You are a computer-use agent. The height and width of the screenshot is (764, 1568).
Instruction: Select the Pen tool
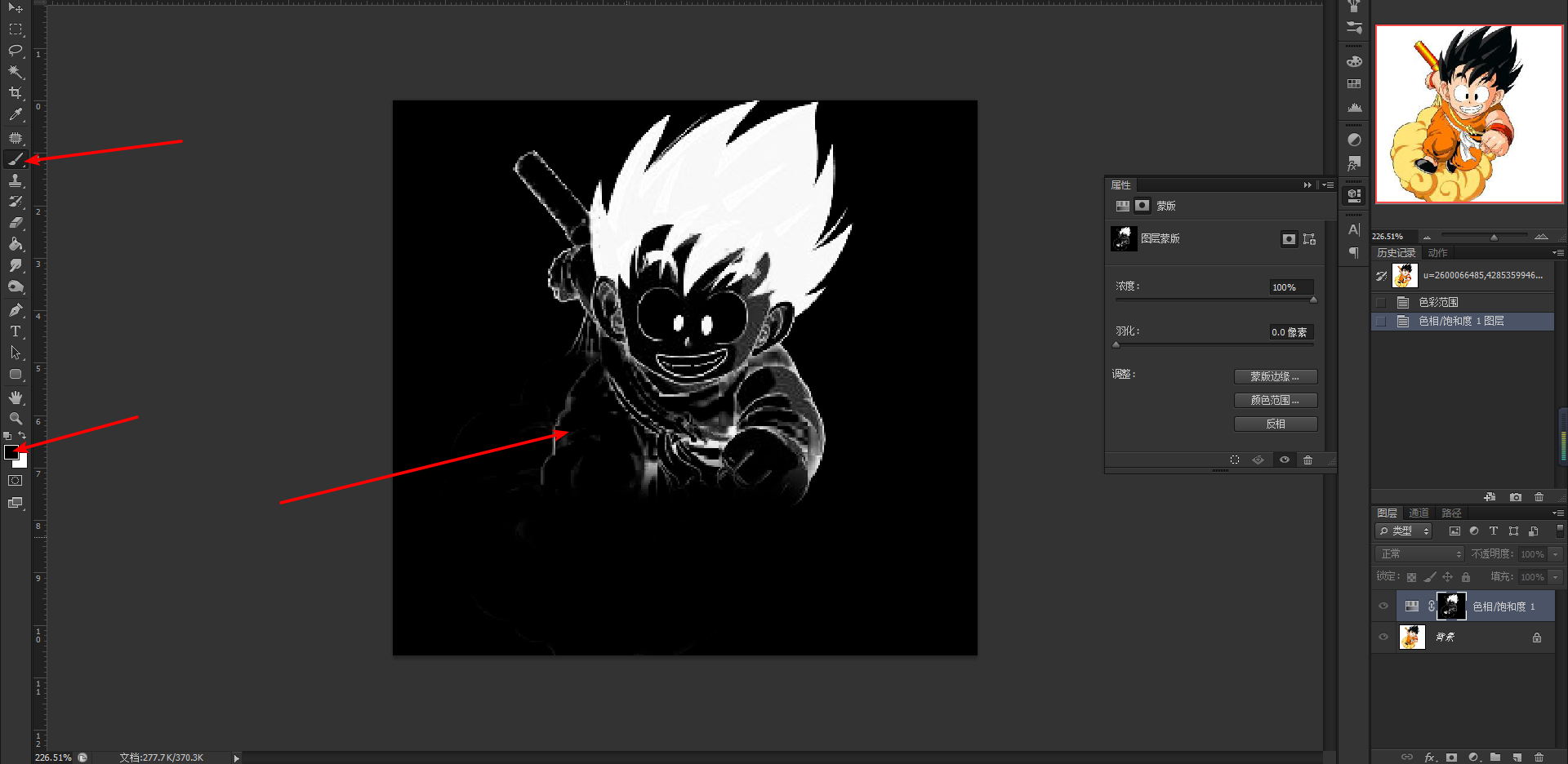(16, 310)
